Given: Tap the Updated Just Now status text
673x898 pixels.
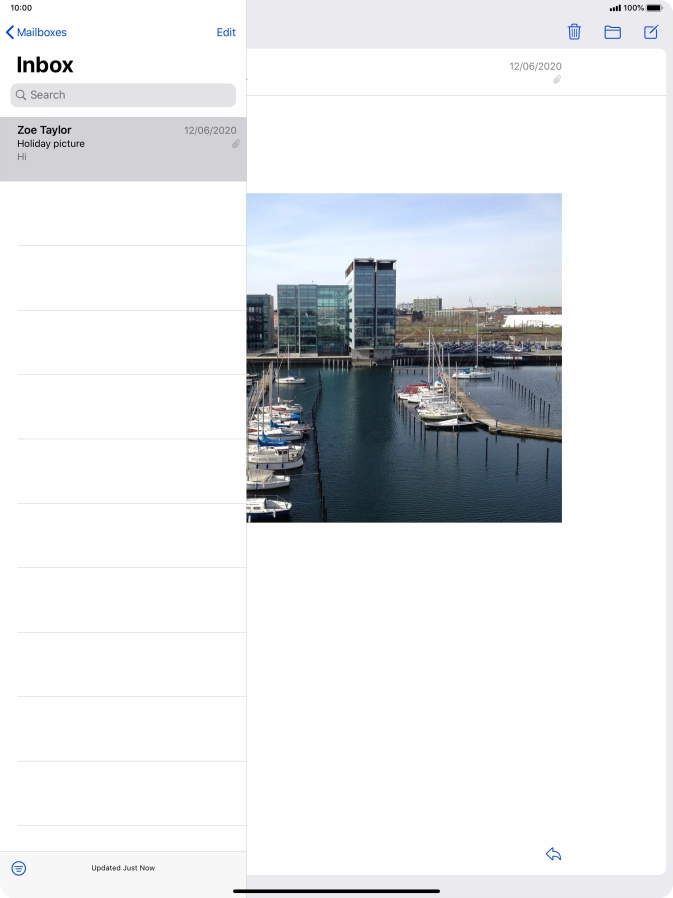Looking at the screenshot, I should [123, 868].
